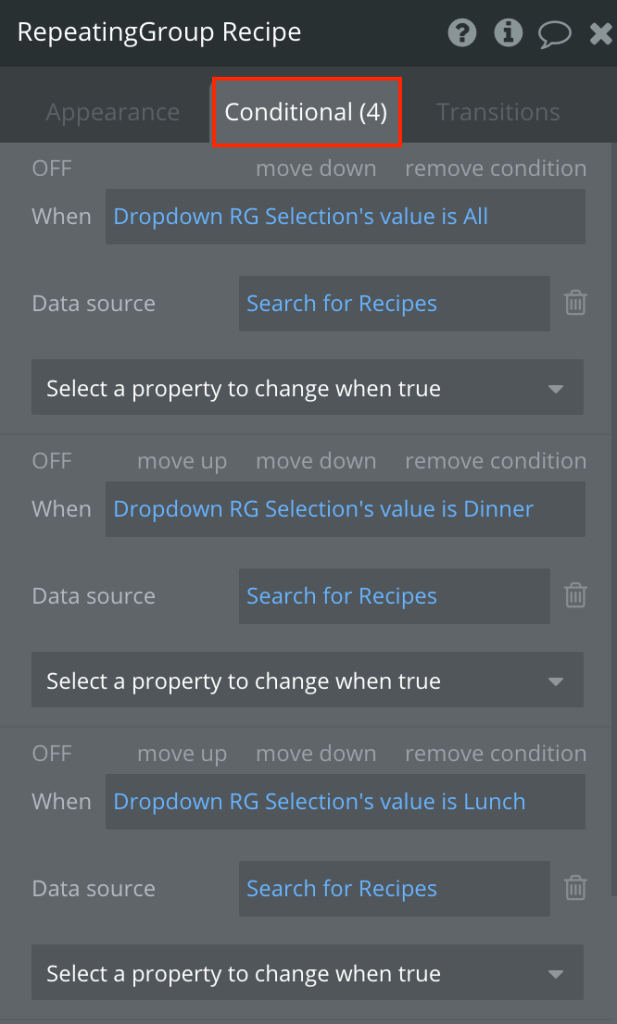Remove the All value condition
The height and width of the screenshot is (1024, 617).
[495, 169]
